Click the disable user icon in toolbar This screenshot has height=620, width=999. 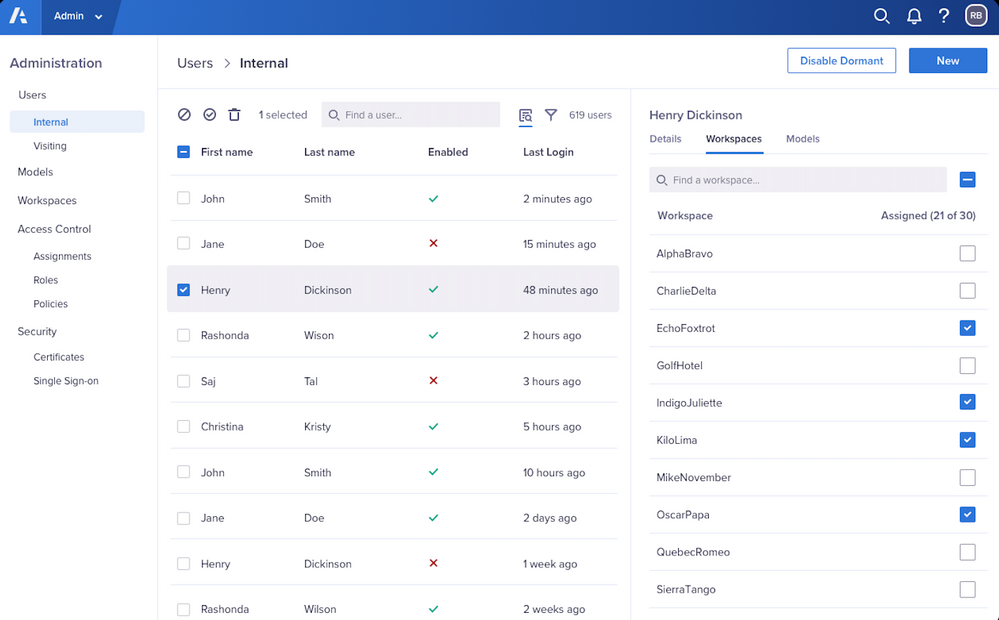[184, 115]
